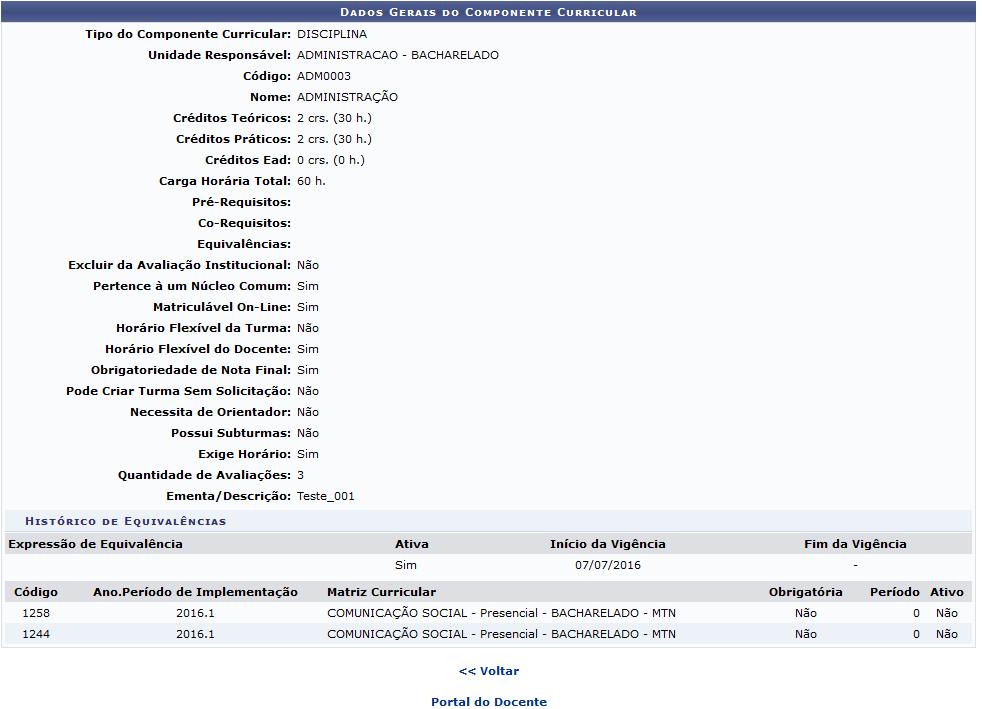This screenshot has height=709, width=982.
Task: Click the Teste_001 description text
Action: coord(326,496)
